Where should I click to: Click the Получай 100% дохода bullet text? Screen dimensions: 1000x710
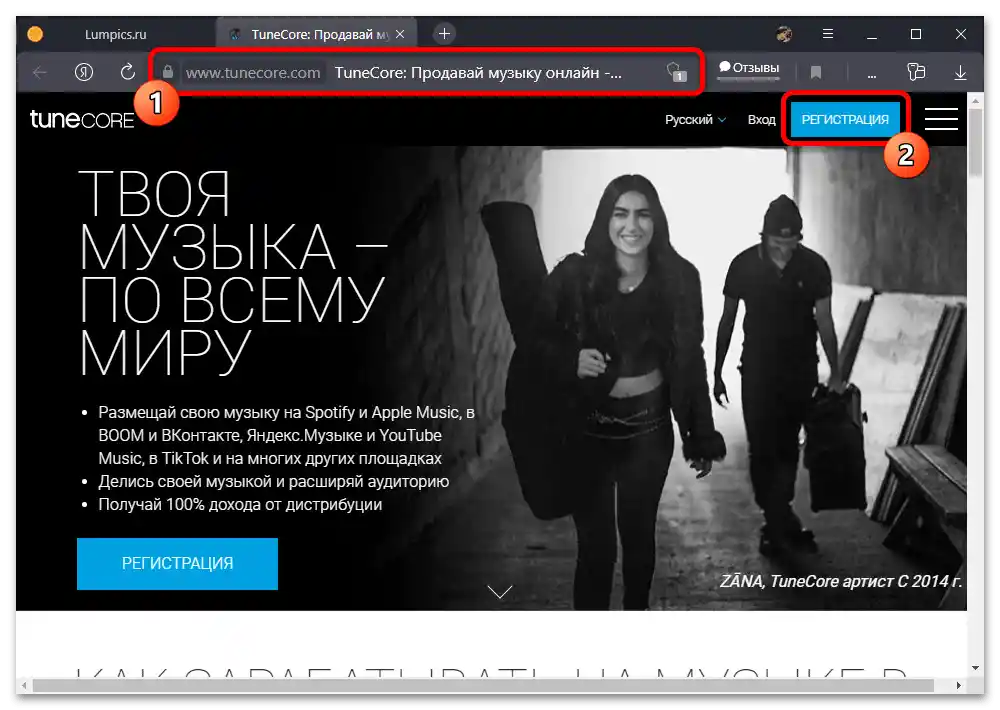[x=240, y=505]
